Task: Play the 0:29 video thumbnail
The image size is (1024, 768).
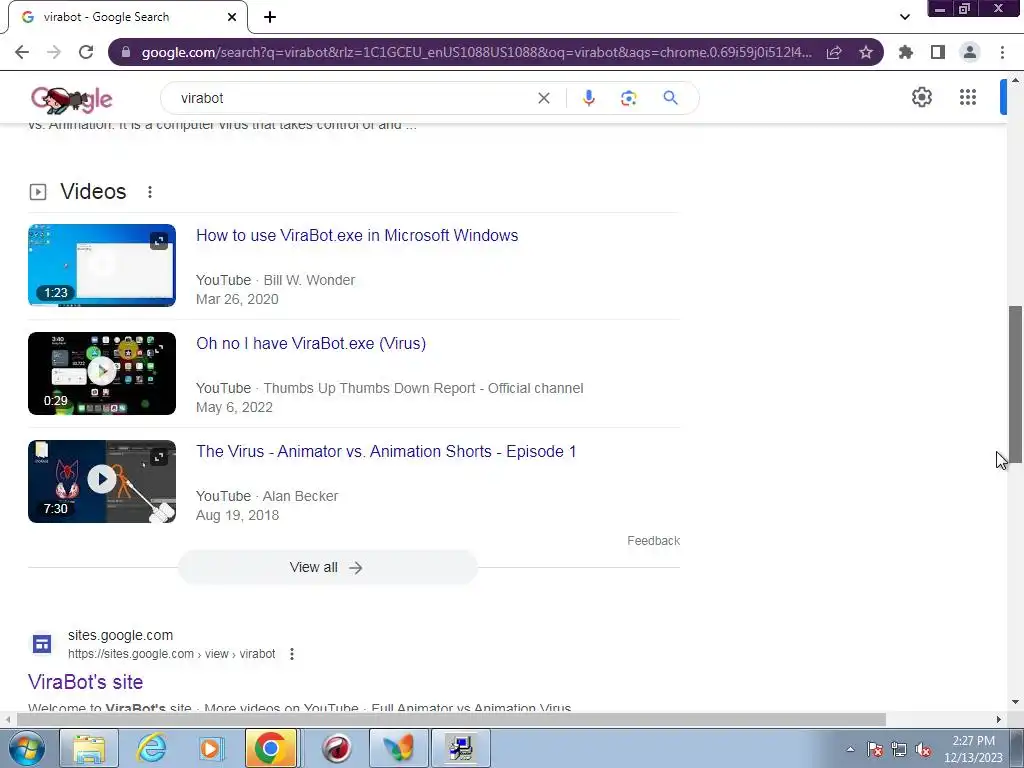Action: tap(102, 373)
